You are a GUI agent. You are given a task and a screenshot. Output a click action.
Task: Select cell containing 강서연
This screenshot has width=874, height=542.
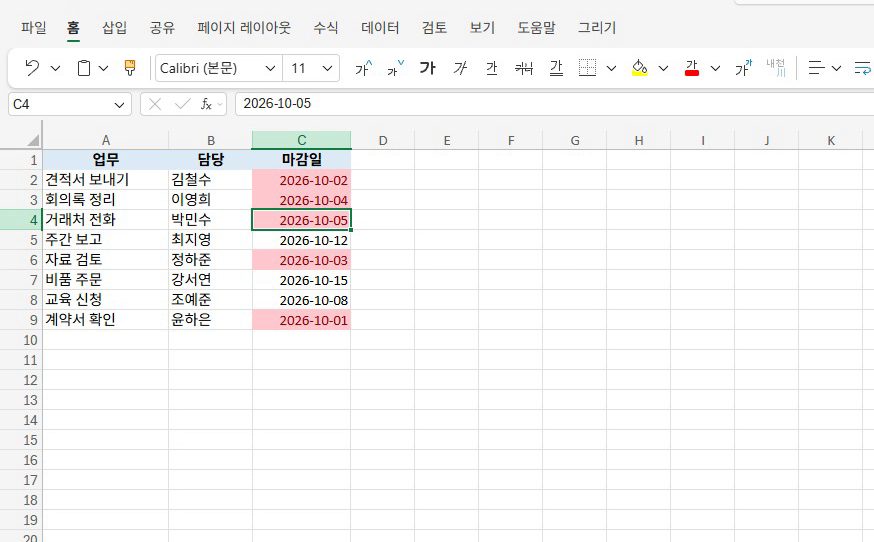[x=210, y=280]
